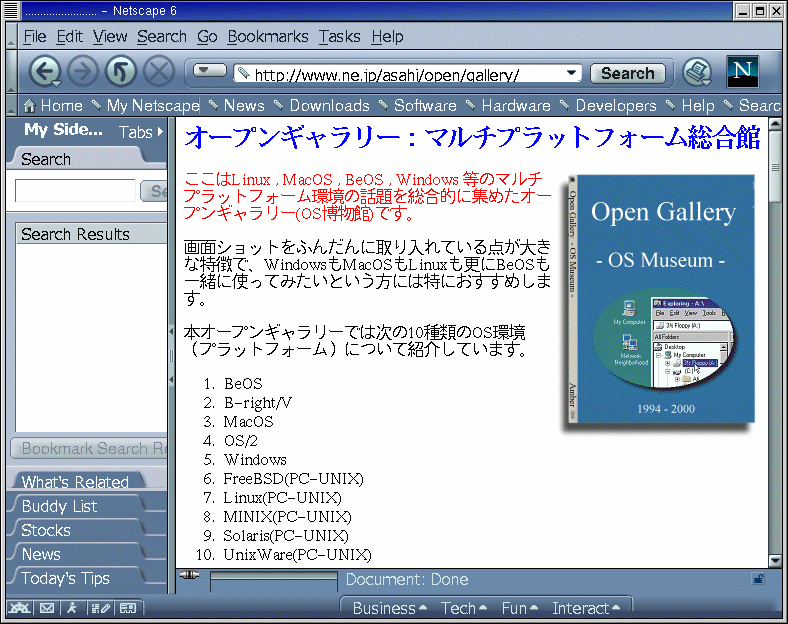Collapse the personal toolbar grippy handle

(x=11, y=105)
